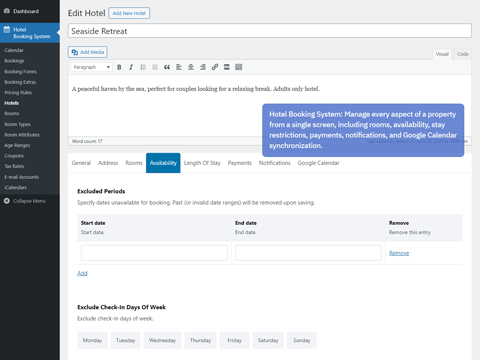Open Tax Rates in the sidebar
This screenshot has width=480, height=360.
point(14,166)
